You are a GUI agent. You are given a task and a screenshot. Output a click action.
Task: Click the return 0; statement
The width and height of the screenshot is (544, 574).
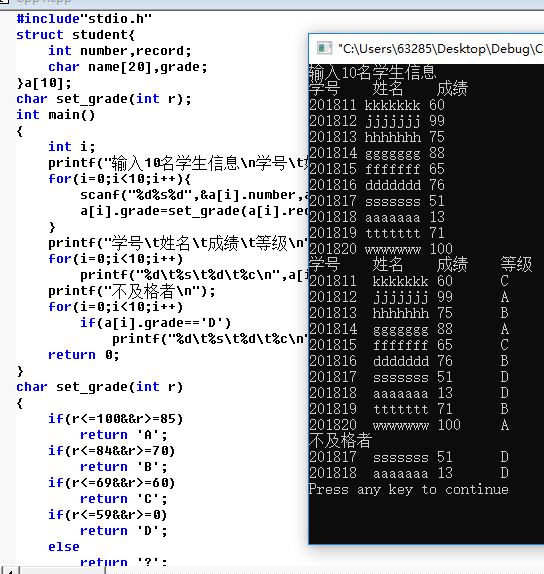(x=83, y=355)
